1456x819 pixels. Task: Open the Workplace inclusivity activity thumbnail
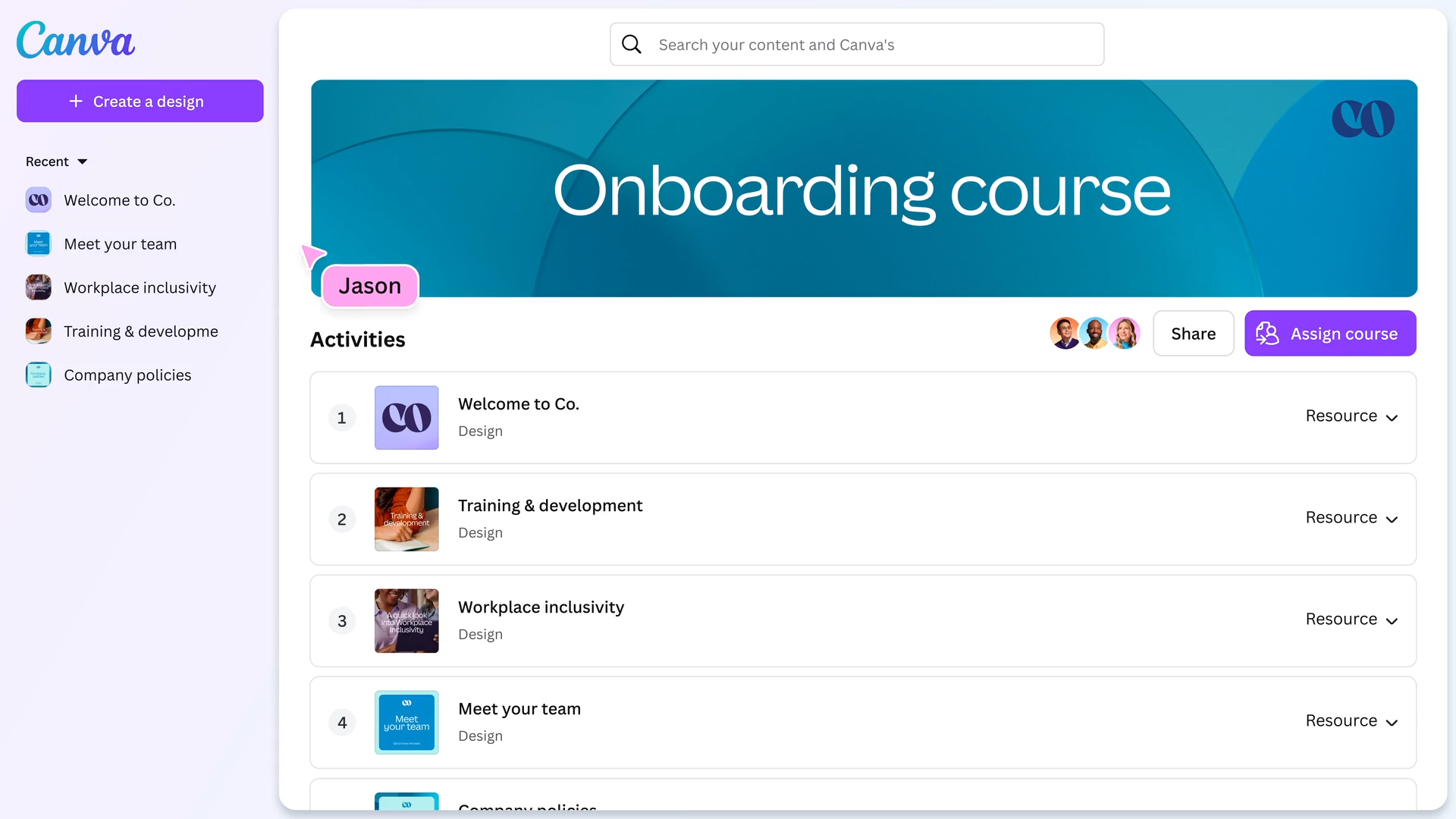[406, 621]
